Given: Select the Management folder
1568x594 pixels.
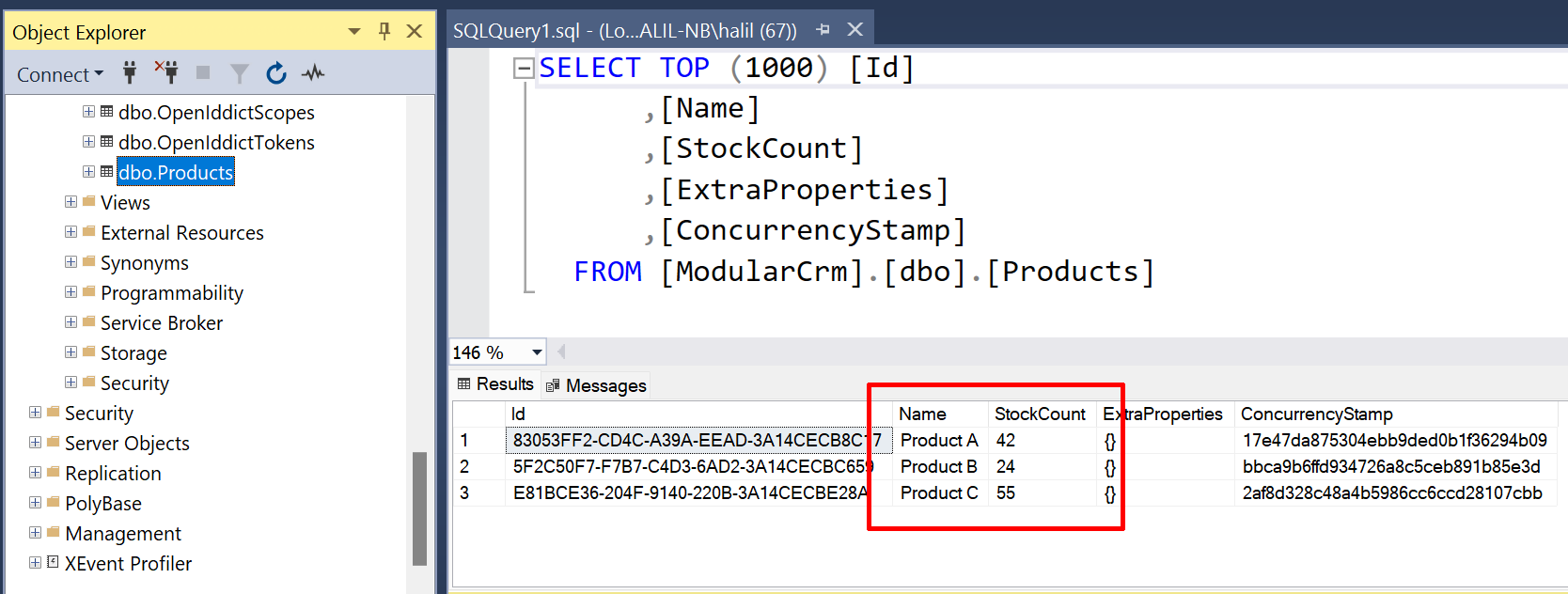Looking at the screenshot, I should [123, 534].
